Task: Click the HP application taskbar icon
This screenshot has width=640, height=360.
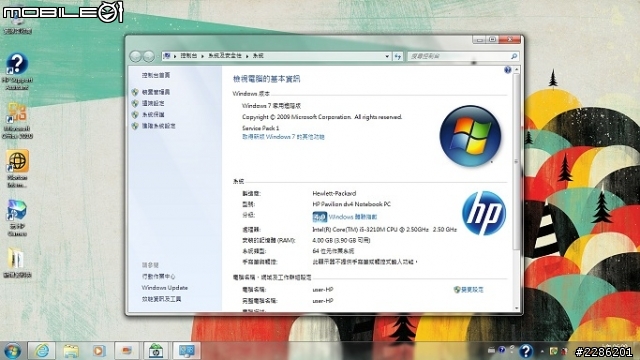Action: [x=156, y=350]
